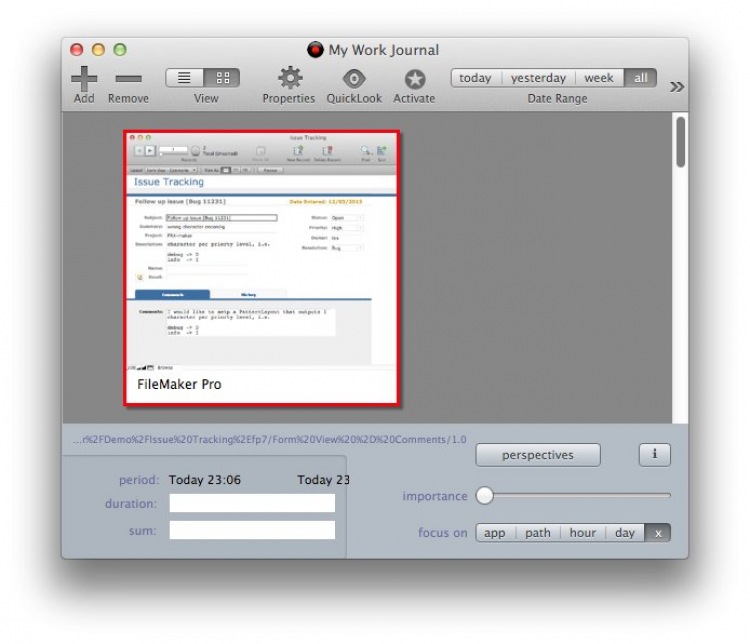750x644 pixels.
Task: Click the Activate star icon
Action: click(415, 79)
